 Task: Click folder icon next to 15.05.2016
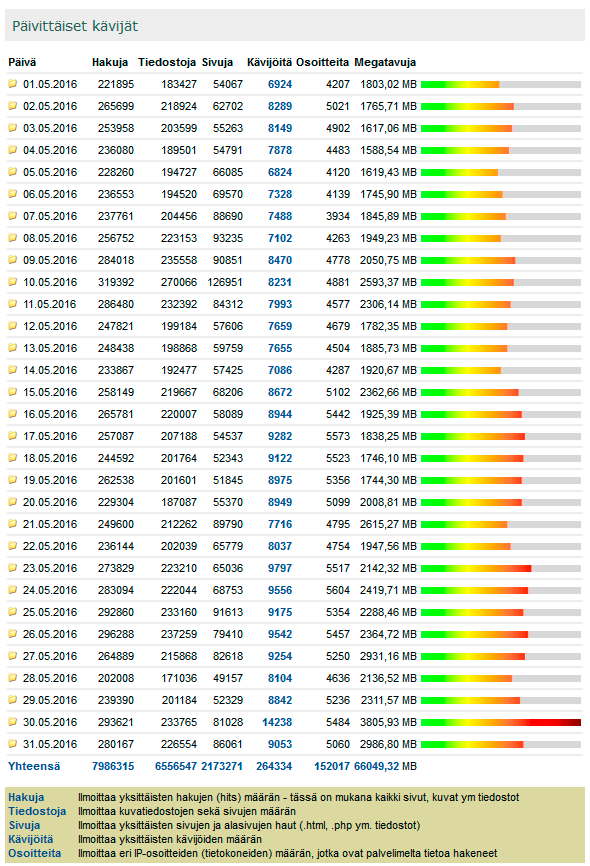[x=13, y=392]
